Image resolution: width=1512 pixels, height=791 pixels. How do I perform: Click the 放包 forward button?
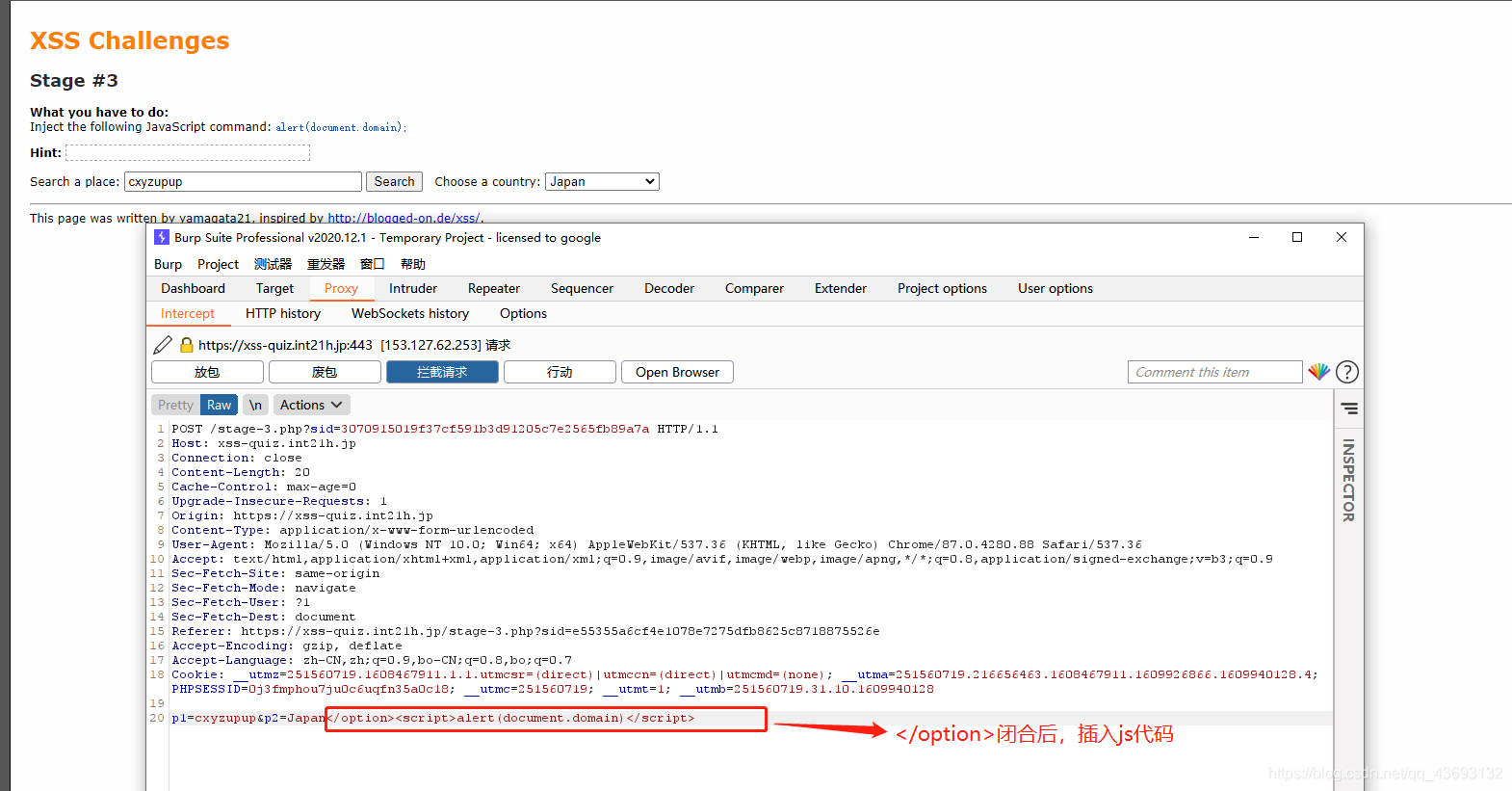(x=207, y=372)
